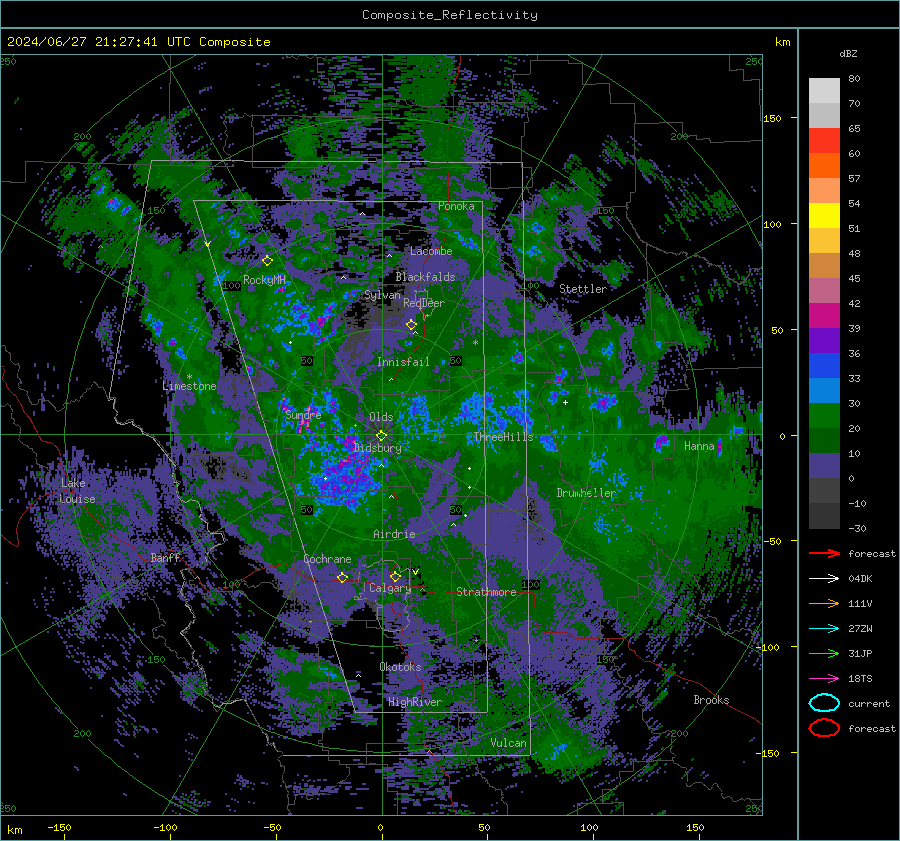The image size is (900, 841).
Task: Click the RockyMH label
Action: coord(264,280)
